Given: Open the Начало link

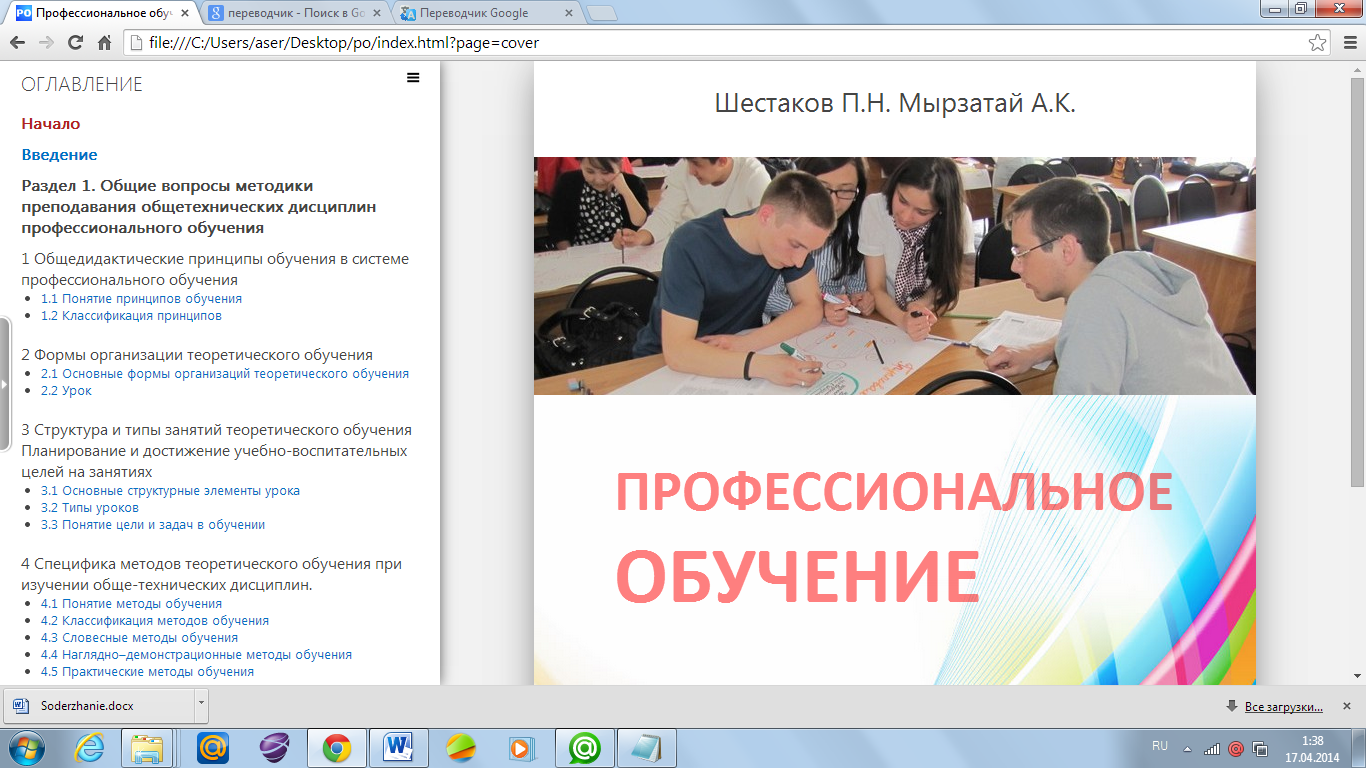Looking at the screenshot, I should 51,124.
